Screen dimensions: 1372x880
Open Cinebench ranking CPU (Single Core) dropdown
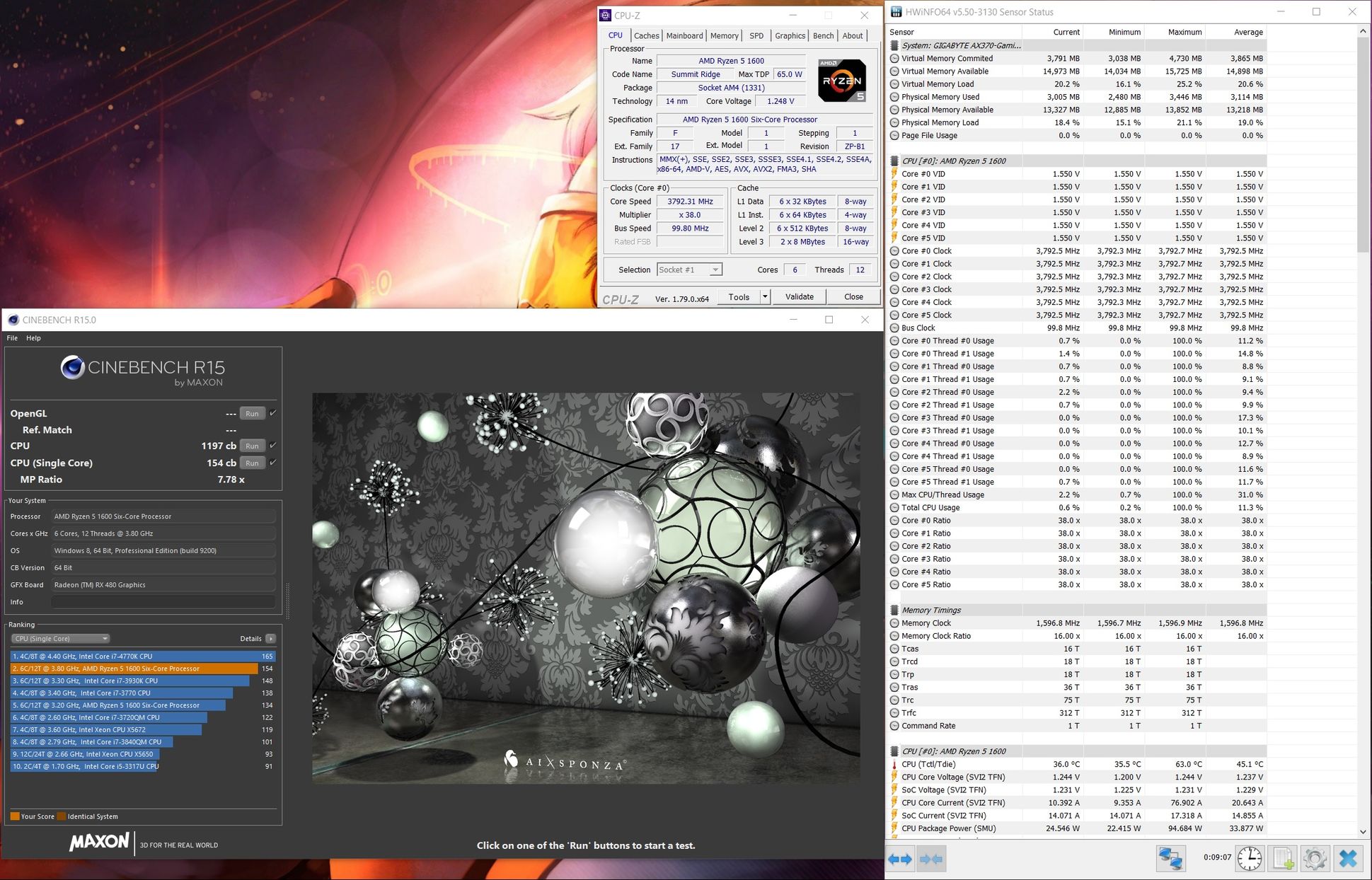(x=60, y=638)
